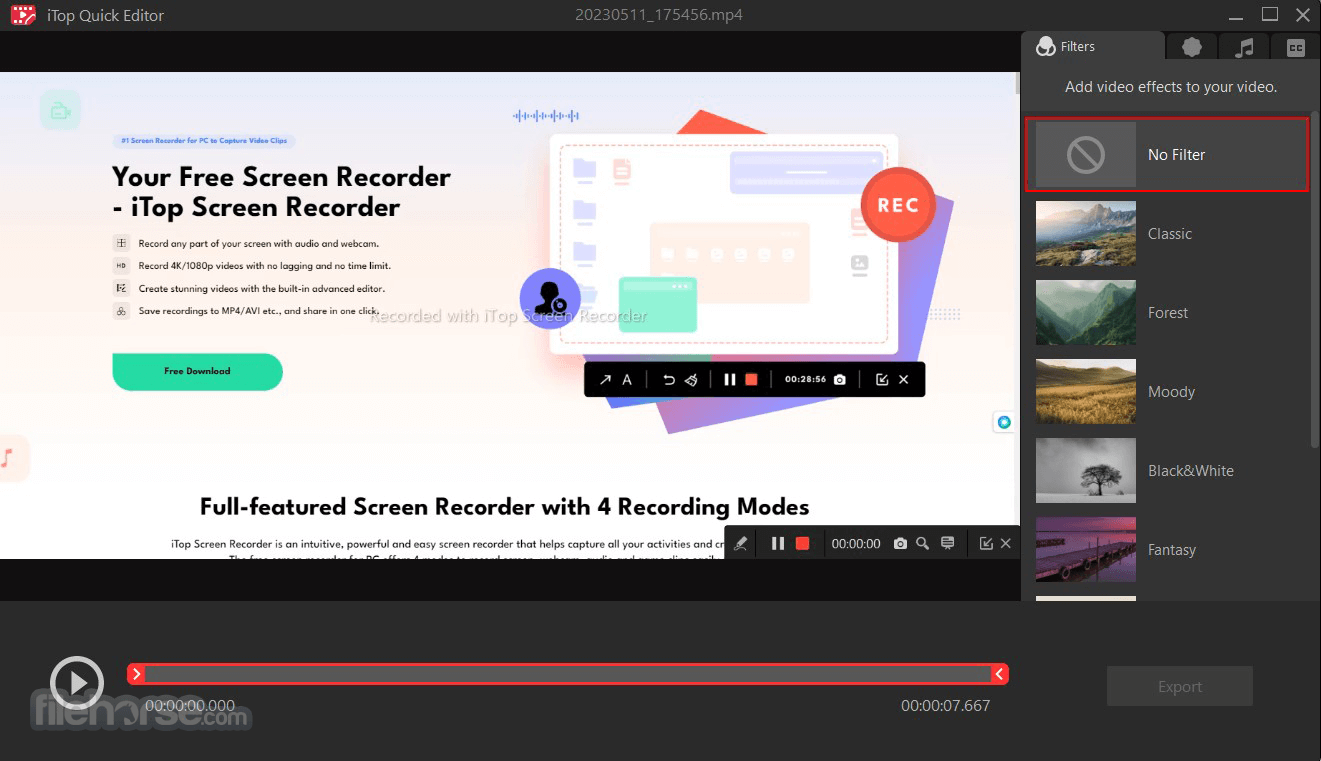
Task: Take screenshot with camera icon beside 00:00:00
Action: click(900, 543)
